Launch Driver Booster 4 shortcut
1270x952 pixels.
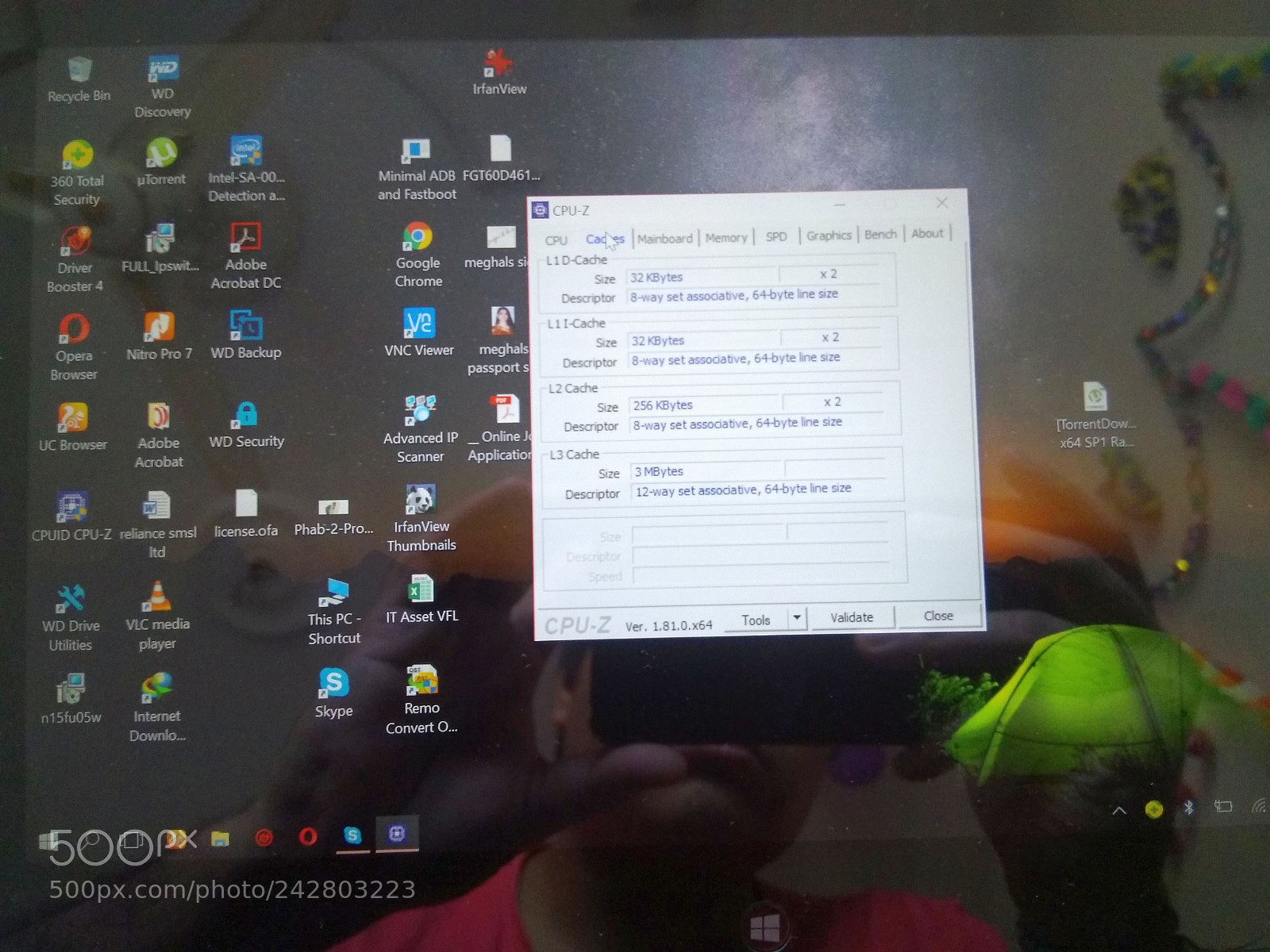pos(75,260)
